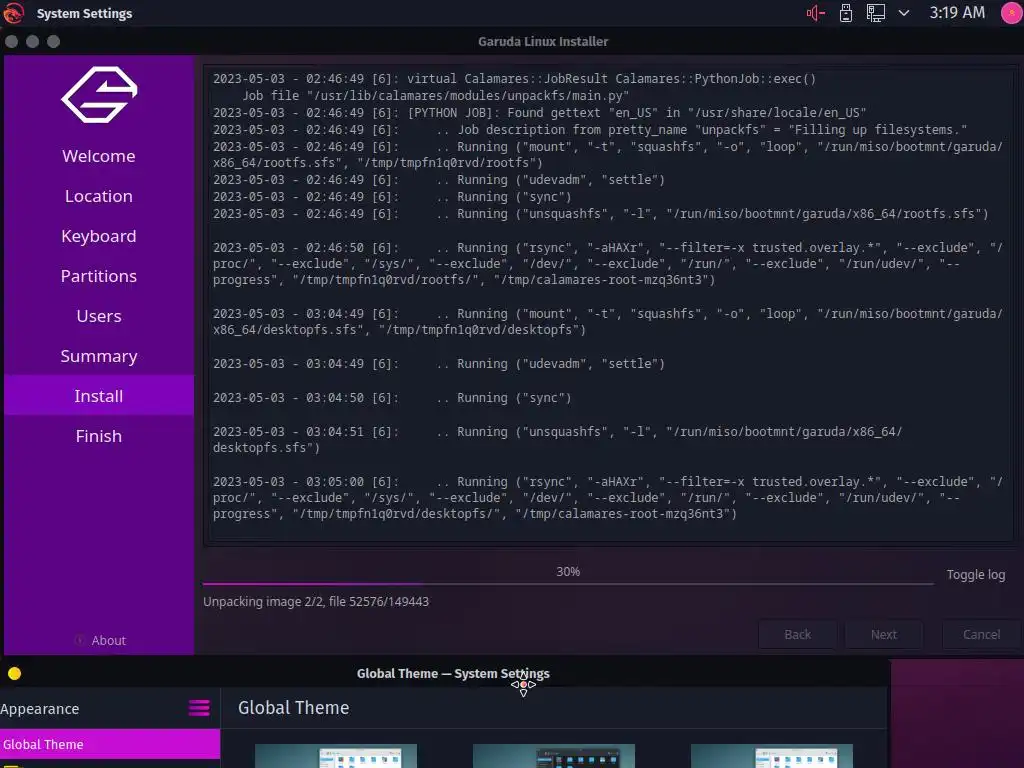
Task: Click the Cancel button in installer
Action: coord(981,634)
